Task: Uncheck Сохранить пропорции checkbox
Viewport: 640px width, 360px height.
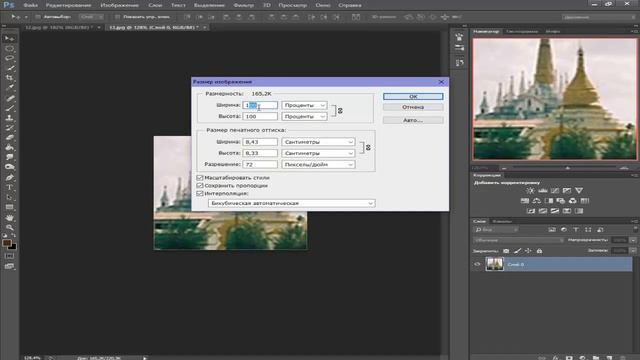Action: click(200, 186)
